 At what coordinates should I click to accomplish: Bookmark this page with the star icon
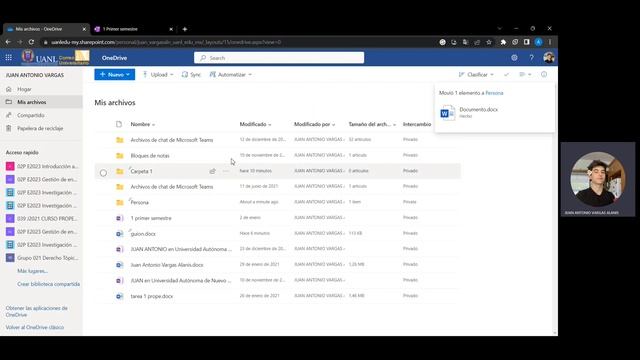click(x=489, y=42)
